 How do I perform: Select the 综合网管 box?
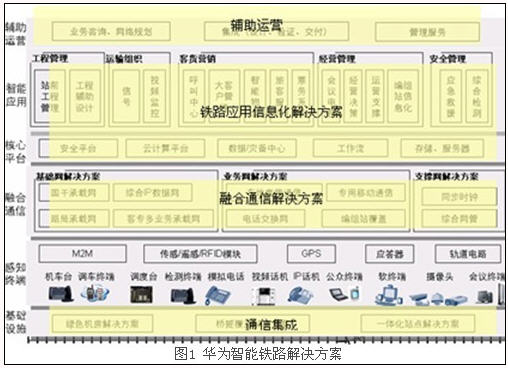[459, 219]
